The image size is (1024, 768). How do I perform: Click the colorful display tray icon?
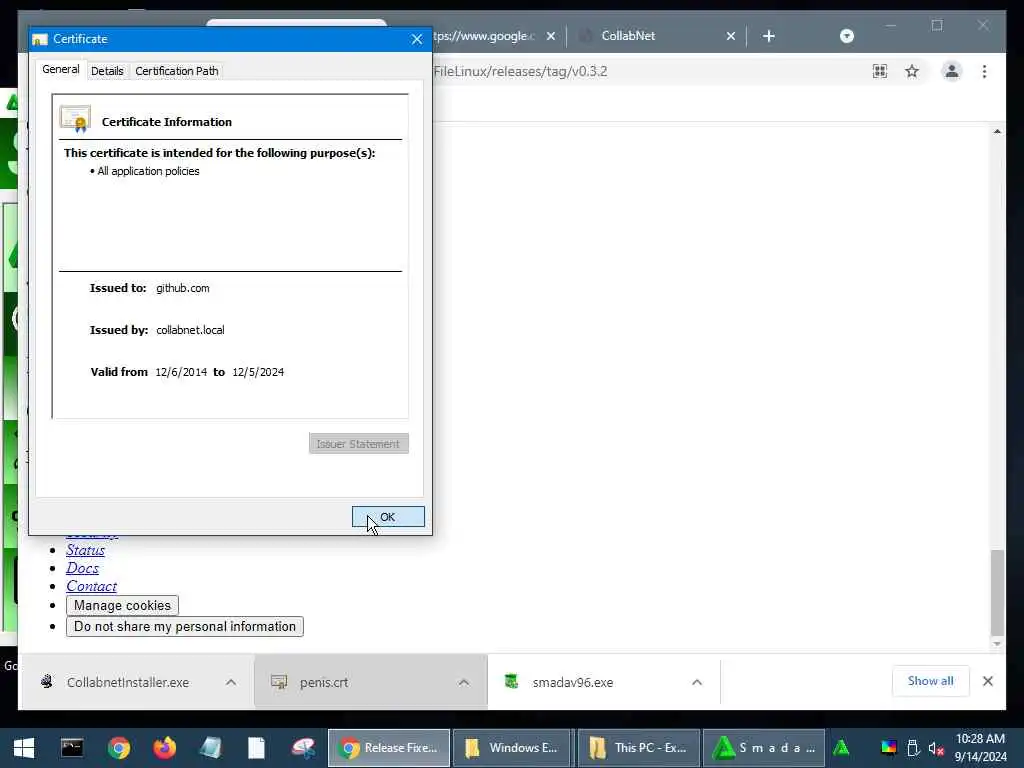(889, 748)
